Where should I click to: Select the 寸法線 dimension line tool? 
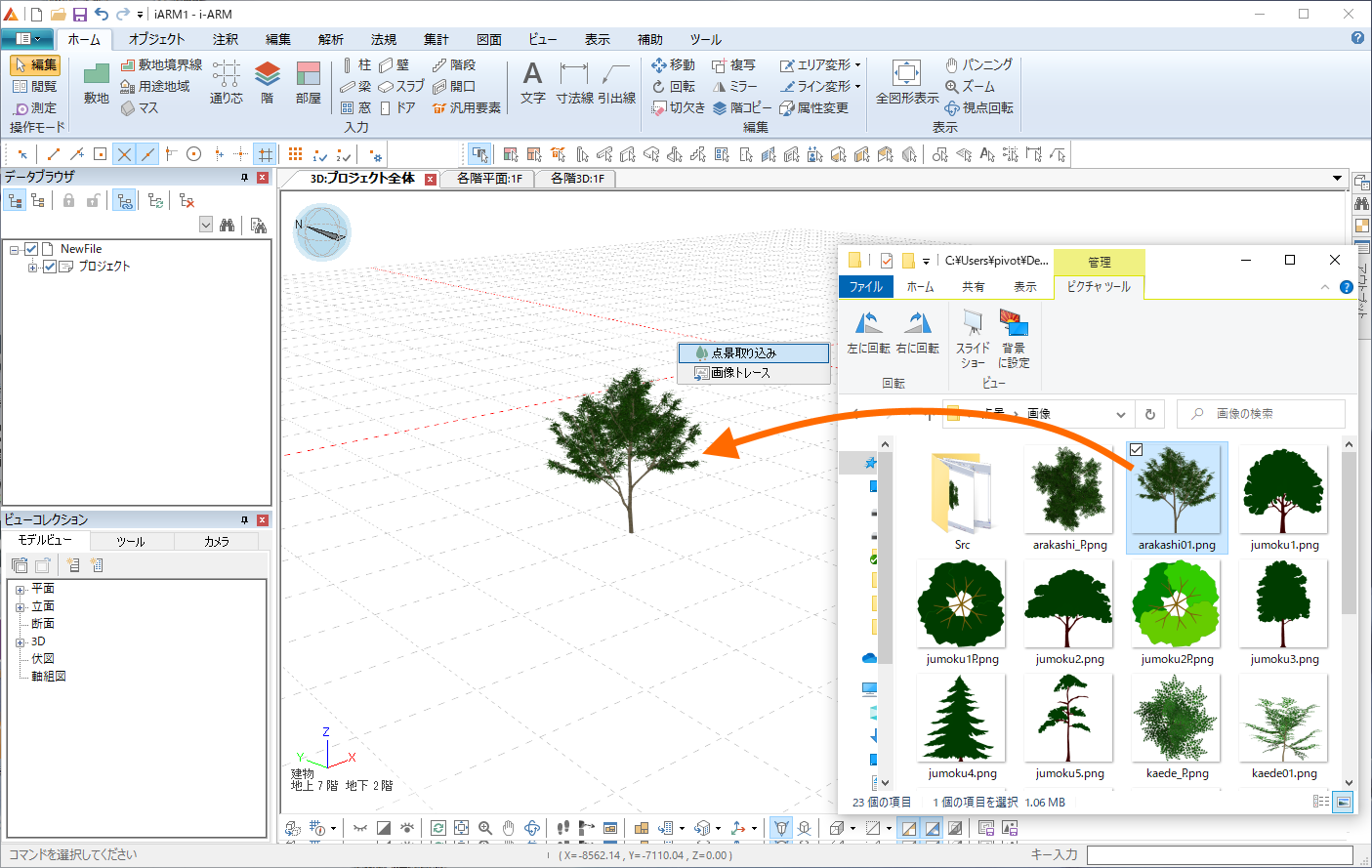(x=574, y=76)
